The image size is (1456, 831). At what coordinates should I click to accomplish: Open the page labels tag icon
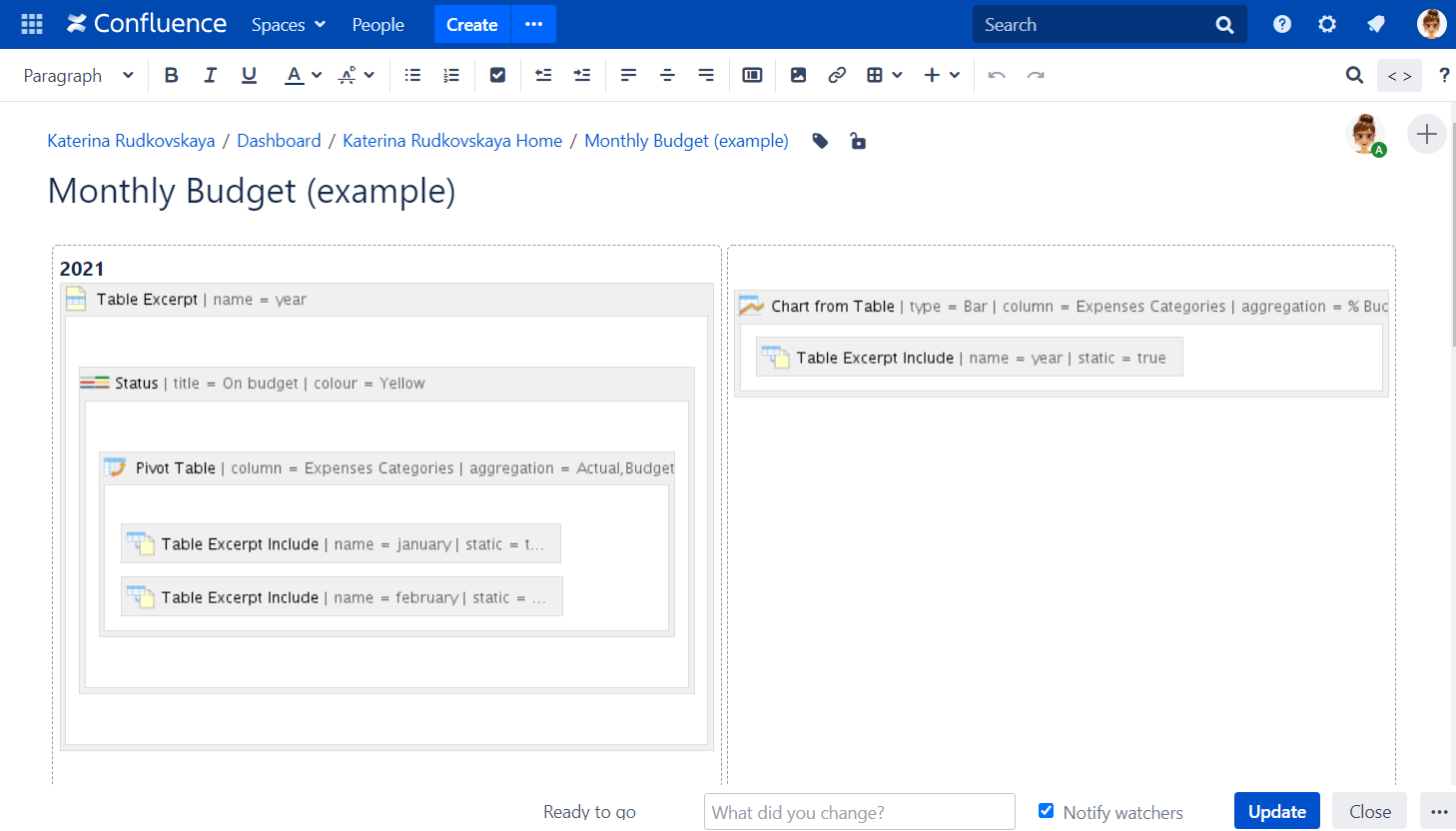(820, 141)
